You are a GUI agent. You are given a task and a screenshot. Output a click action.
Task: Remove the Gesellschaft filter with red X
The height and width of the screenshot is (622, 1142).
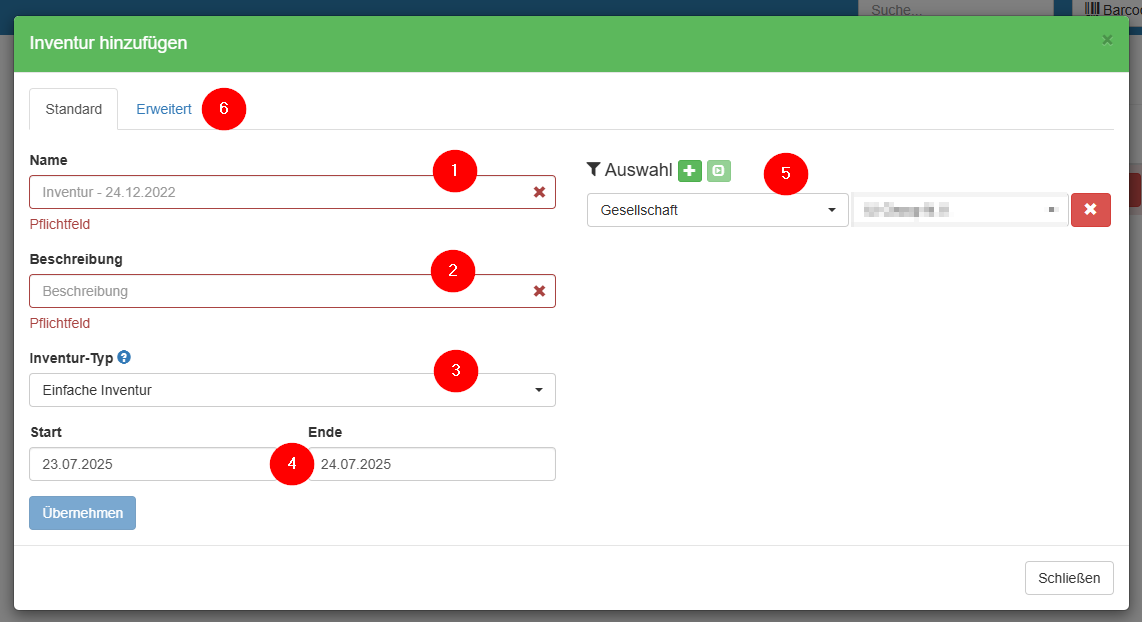[1090, 210]
